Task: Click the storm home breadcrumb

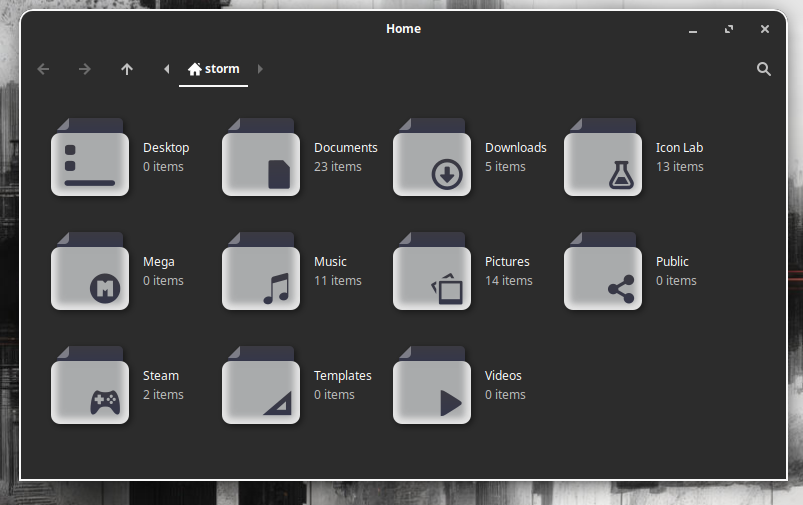Action: tap(214, 69)
